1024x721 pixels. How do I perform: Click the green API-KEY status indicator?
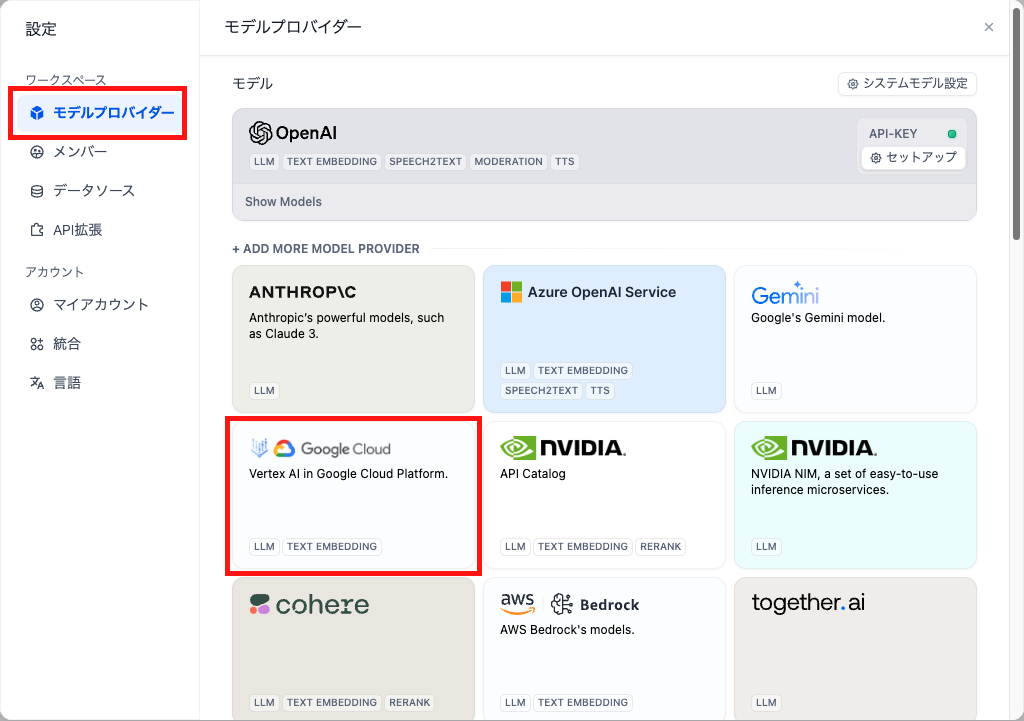click(x=952, y=134)
